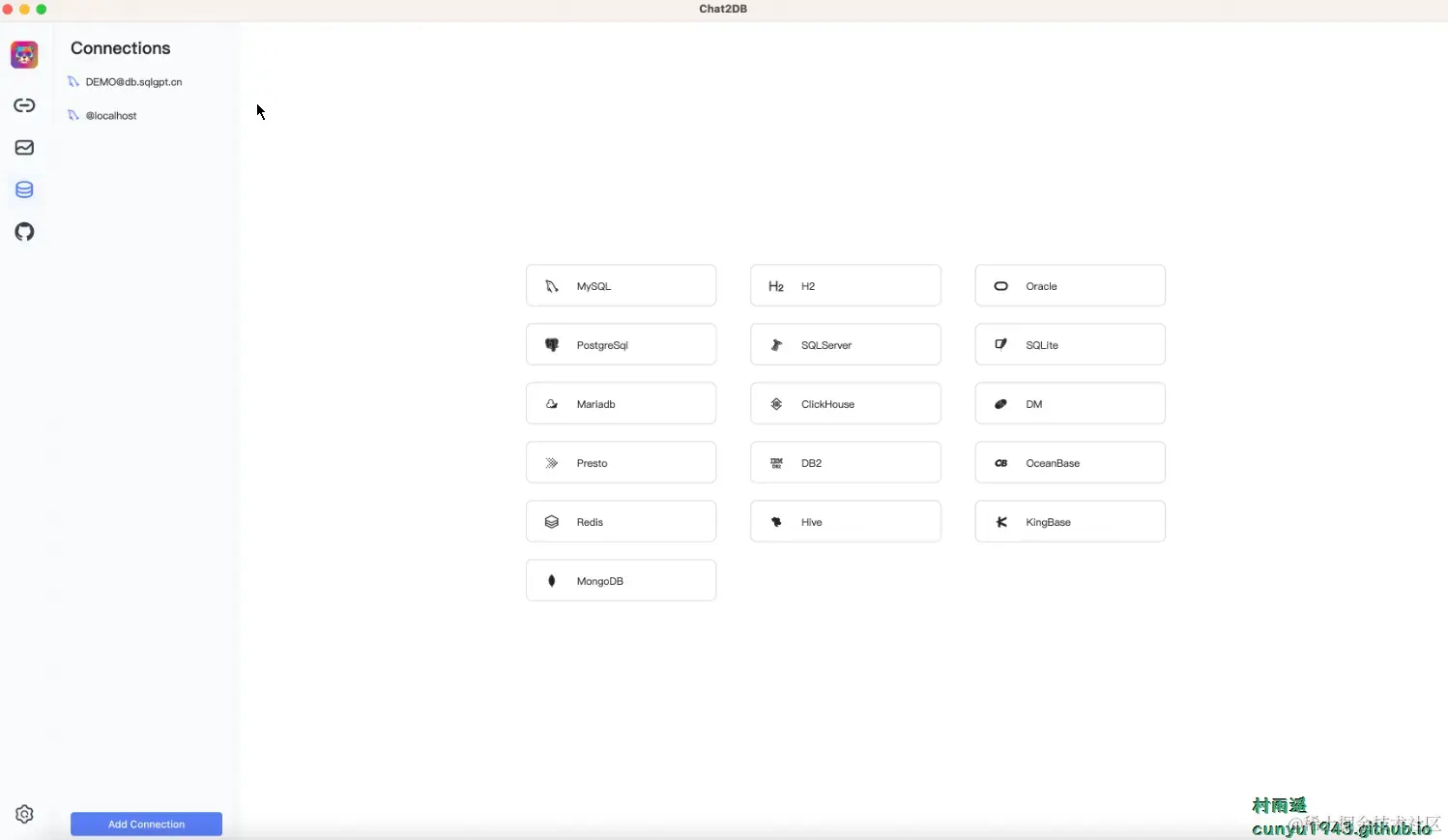Click the MySQL dolphin icon

pos(552,286)
